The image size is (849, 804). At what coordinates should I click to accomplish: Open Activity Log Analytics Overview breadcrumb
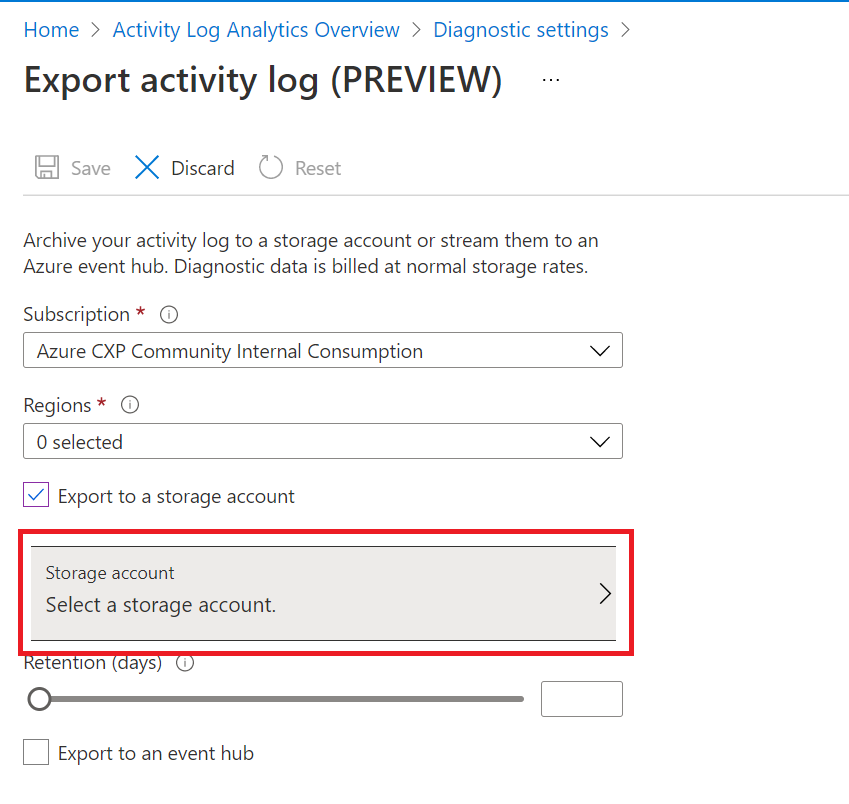pyautogui.click(x=256, y=30)
